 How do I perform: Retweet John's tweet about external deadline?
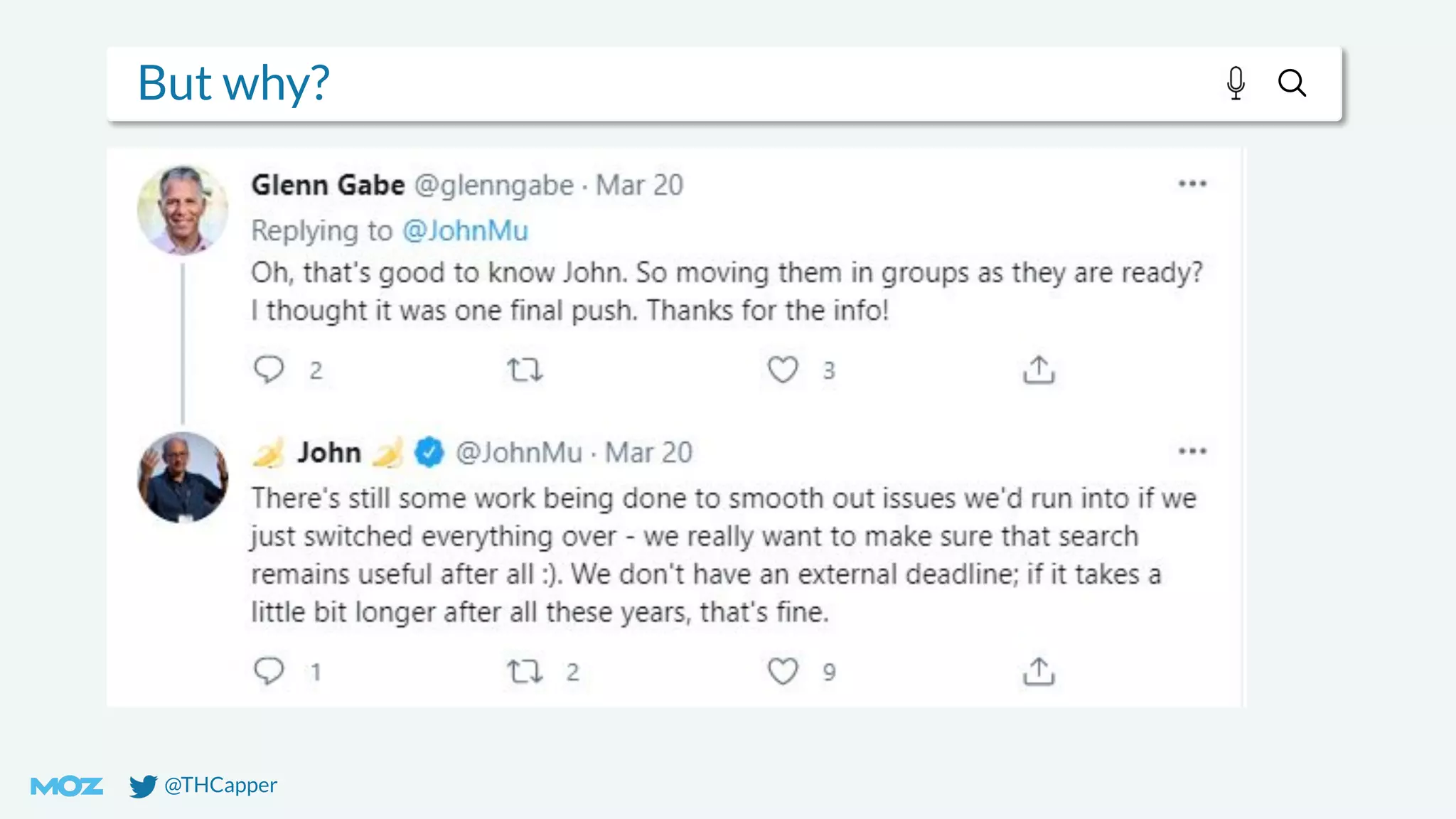[x=525, y=671]
